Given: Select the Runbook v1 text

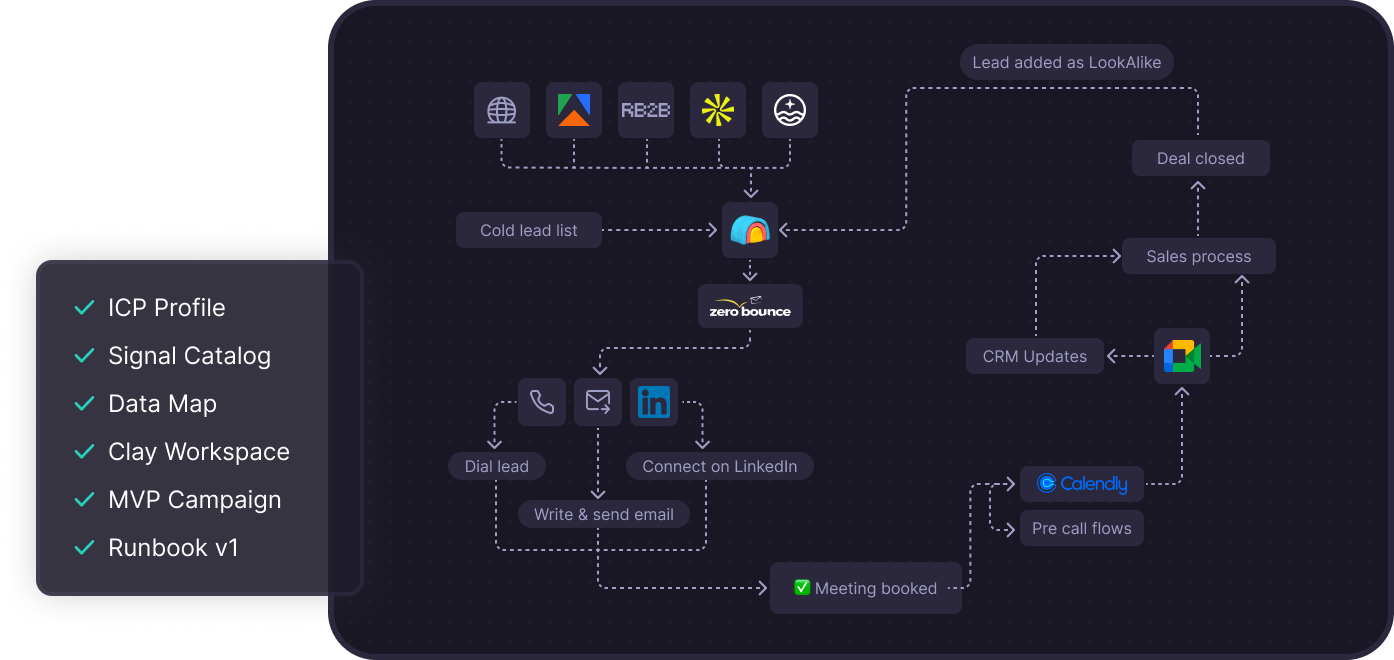Looking at the screenshot, I should [174, 548].
